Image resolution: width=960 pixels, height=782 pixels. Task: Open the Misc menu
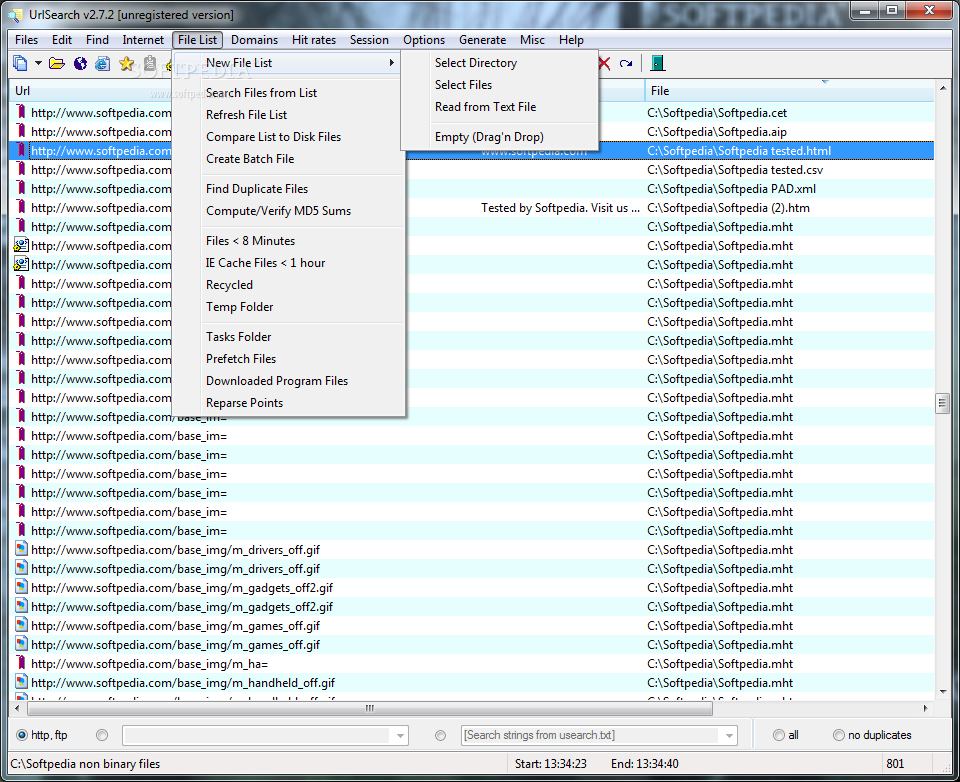coord(532,40)
